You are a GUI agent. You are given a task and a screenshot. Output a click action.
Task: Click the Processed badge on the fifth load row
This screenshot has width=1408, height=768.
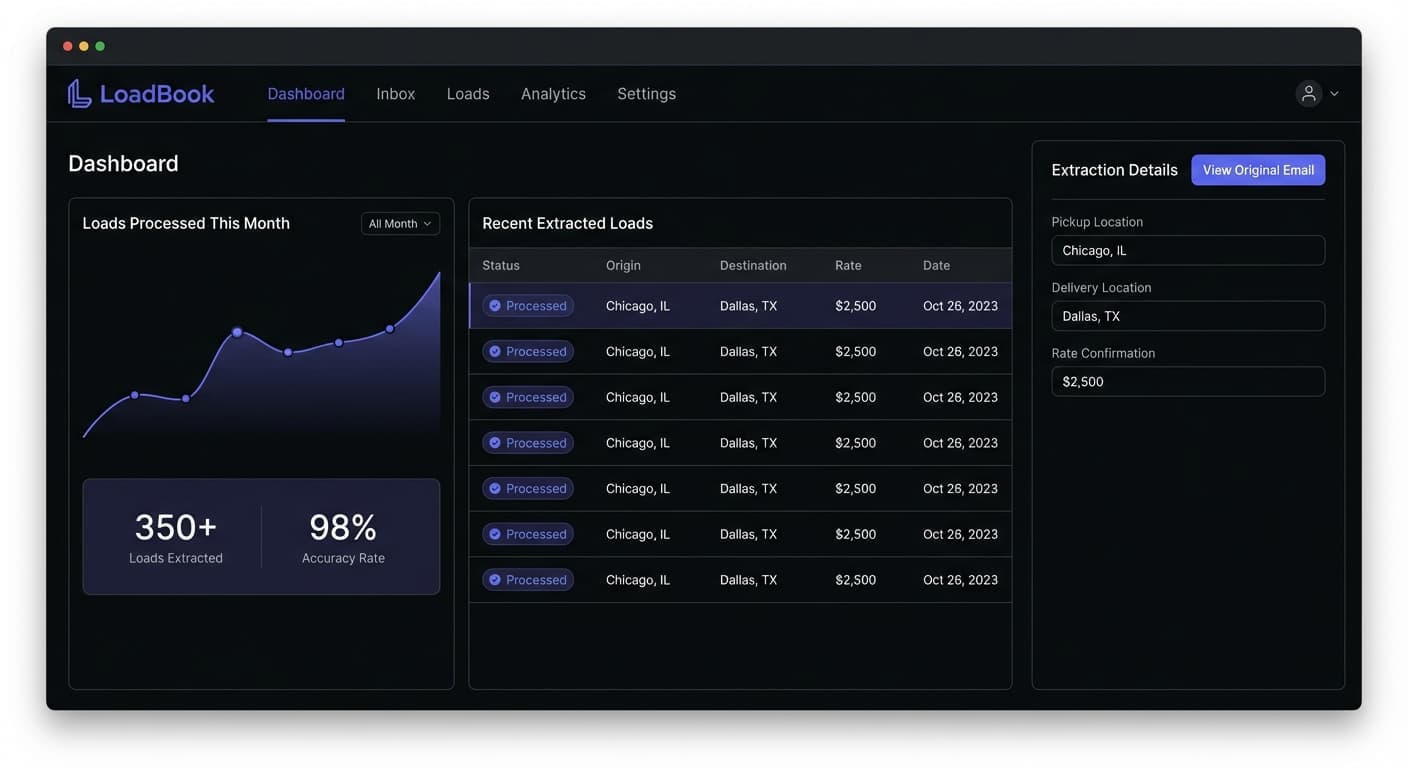click(527, 488)
